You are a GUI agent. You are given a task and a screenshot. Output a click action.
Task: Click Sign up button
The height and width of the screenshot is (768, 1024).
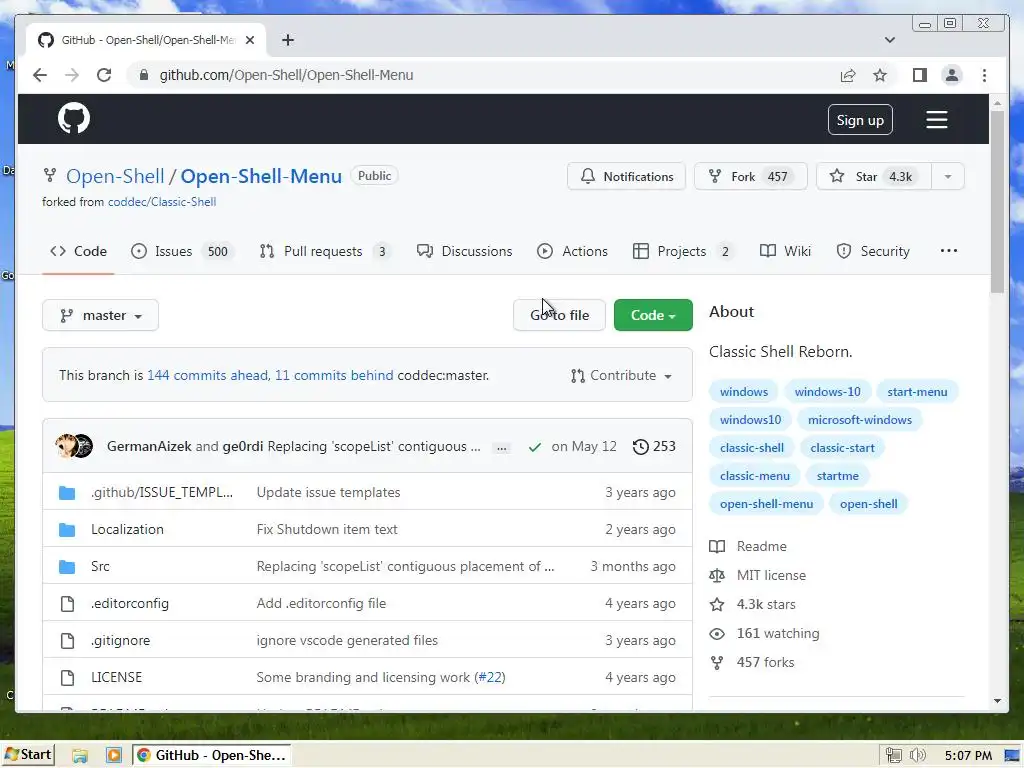(x=860, y=120)
